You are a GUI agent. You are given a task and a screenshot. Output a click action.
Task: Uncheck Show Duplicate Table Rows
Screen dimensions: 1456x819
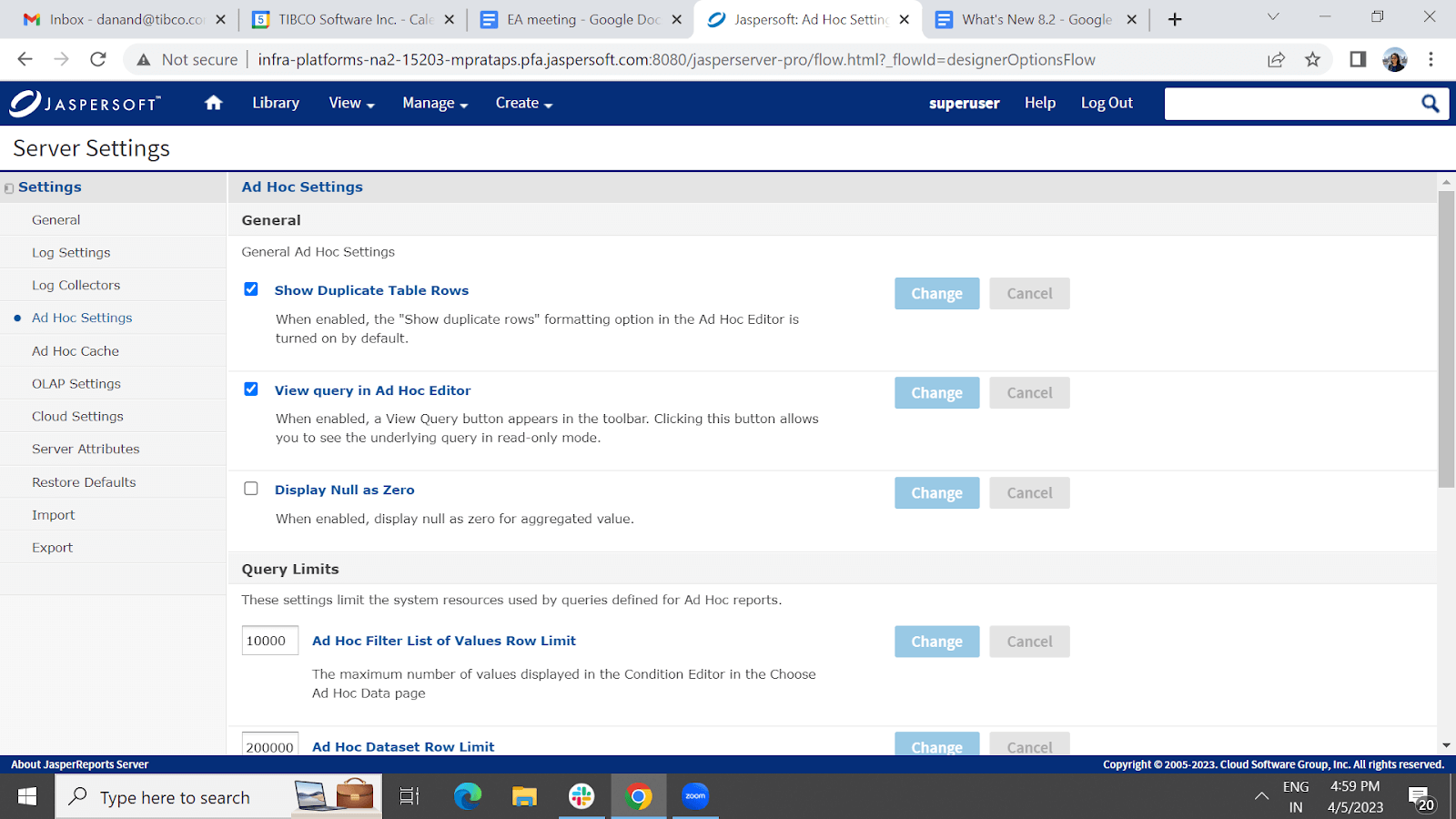251,289
